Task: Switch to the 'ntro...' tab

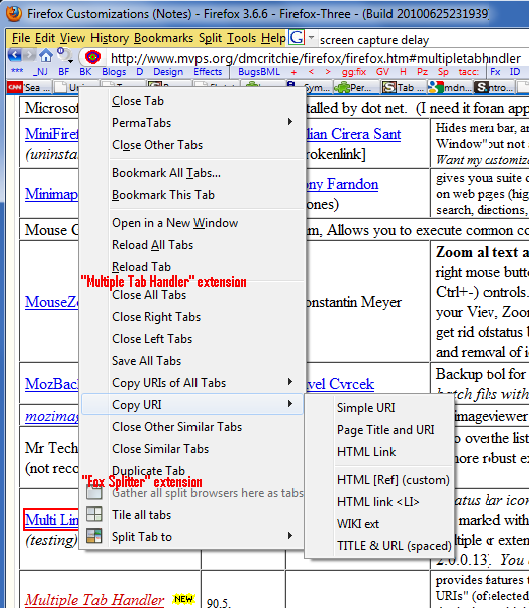Action: [495, 88]
